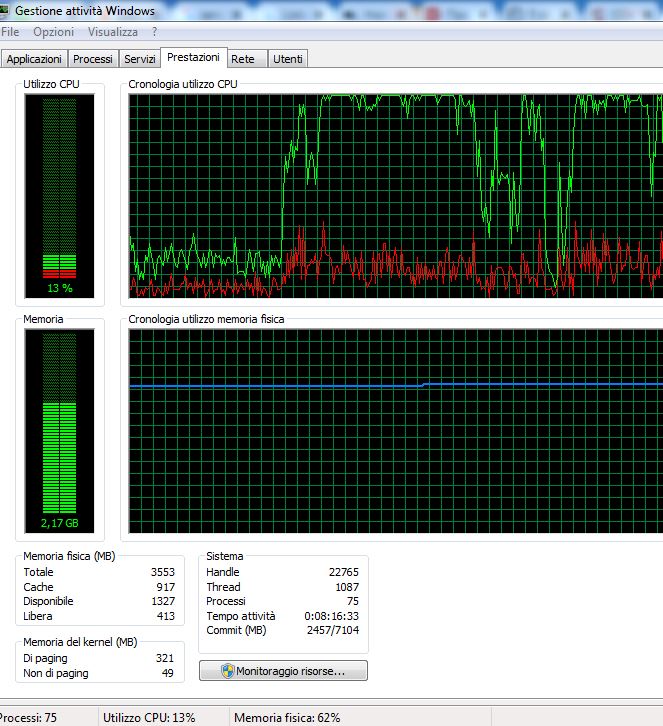Screen dimensions: 663x726
Task: Open the ? help menu
Action: point(154,32)
